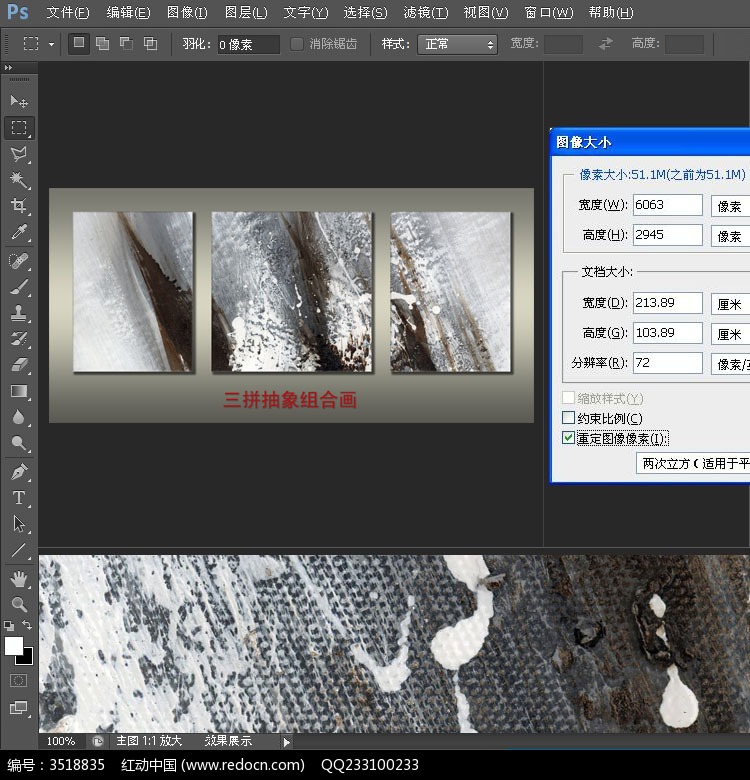Select the Brush tool

coord(19,287)
